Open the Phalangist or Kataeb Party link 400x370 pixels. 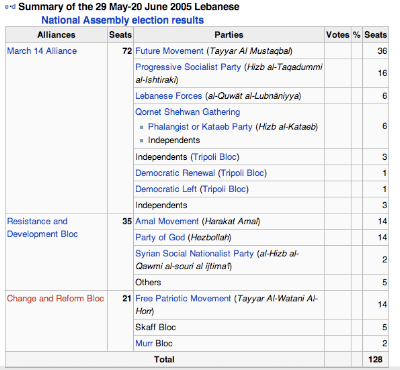tap(200, 127)
